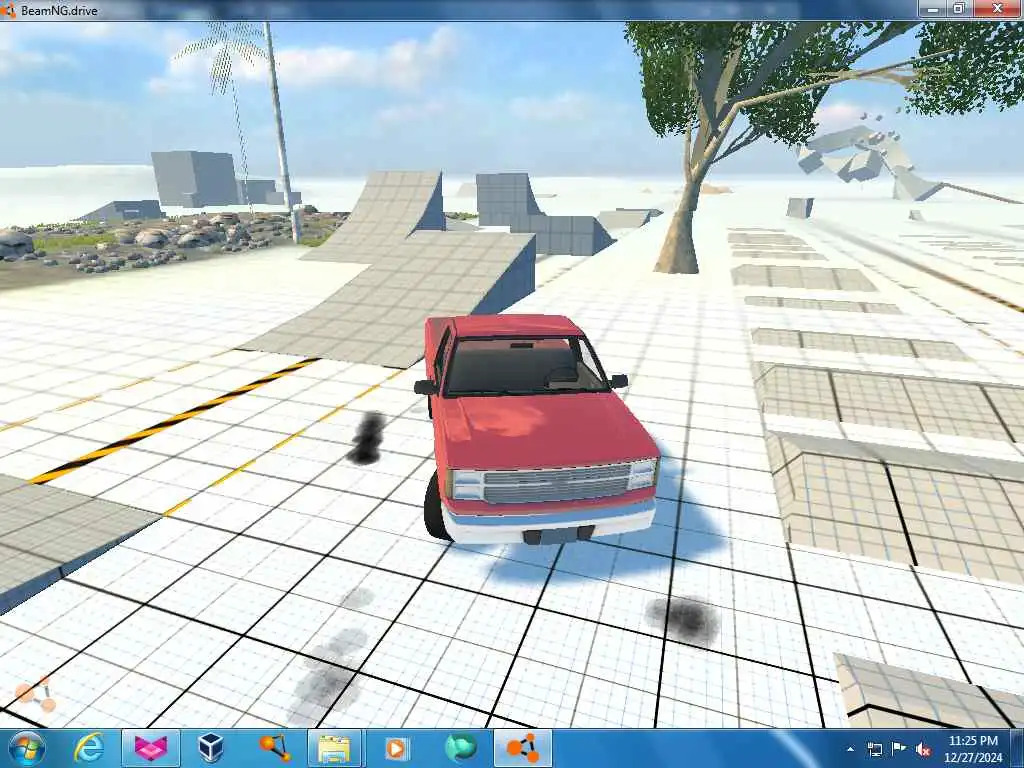Show hidden system tray icons arrow

850,750
